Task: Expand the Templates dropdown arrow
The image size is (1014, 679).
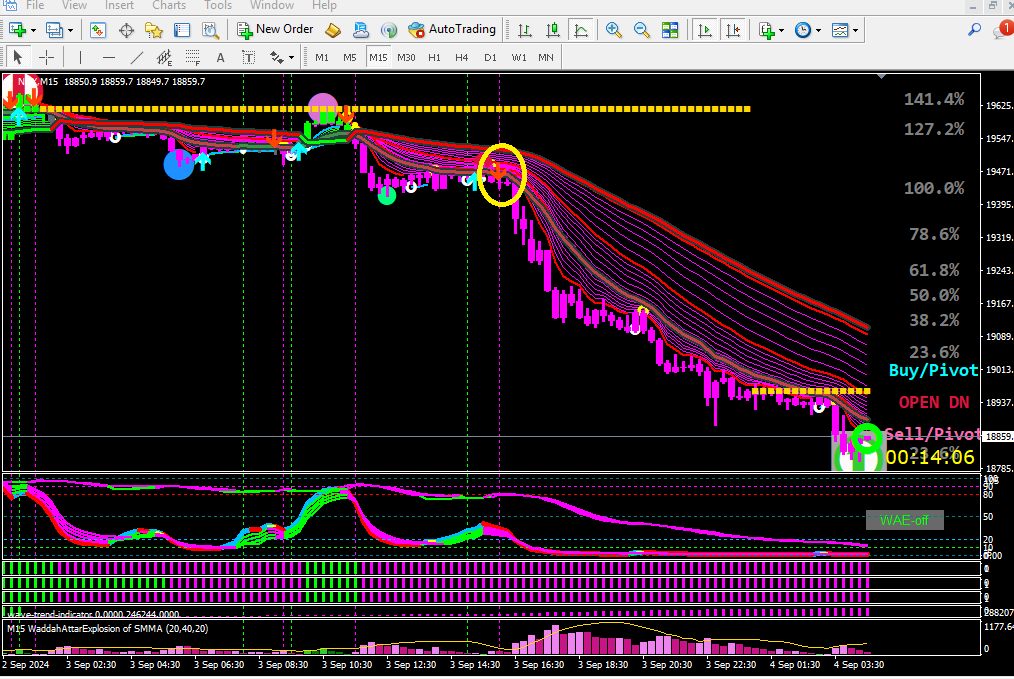Action: [x=856, y=30]
